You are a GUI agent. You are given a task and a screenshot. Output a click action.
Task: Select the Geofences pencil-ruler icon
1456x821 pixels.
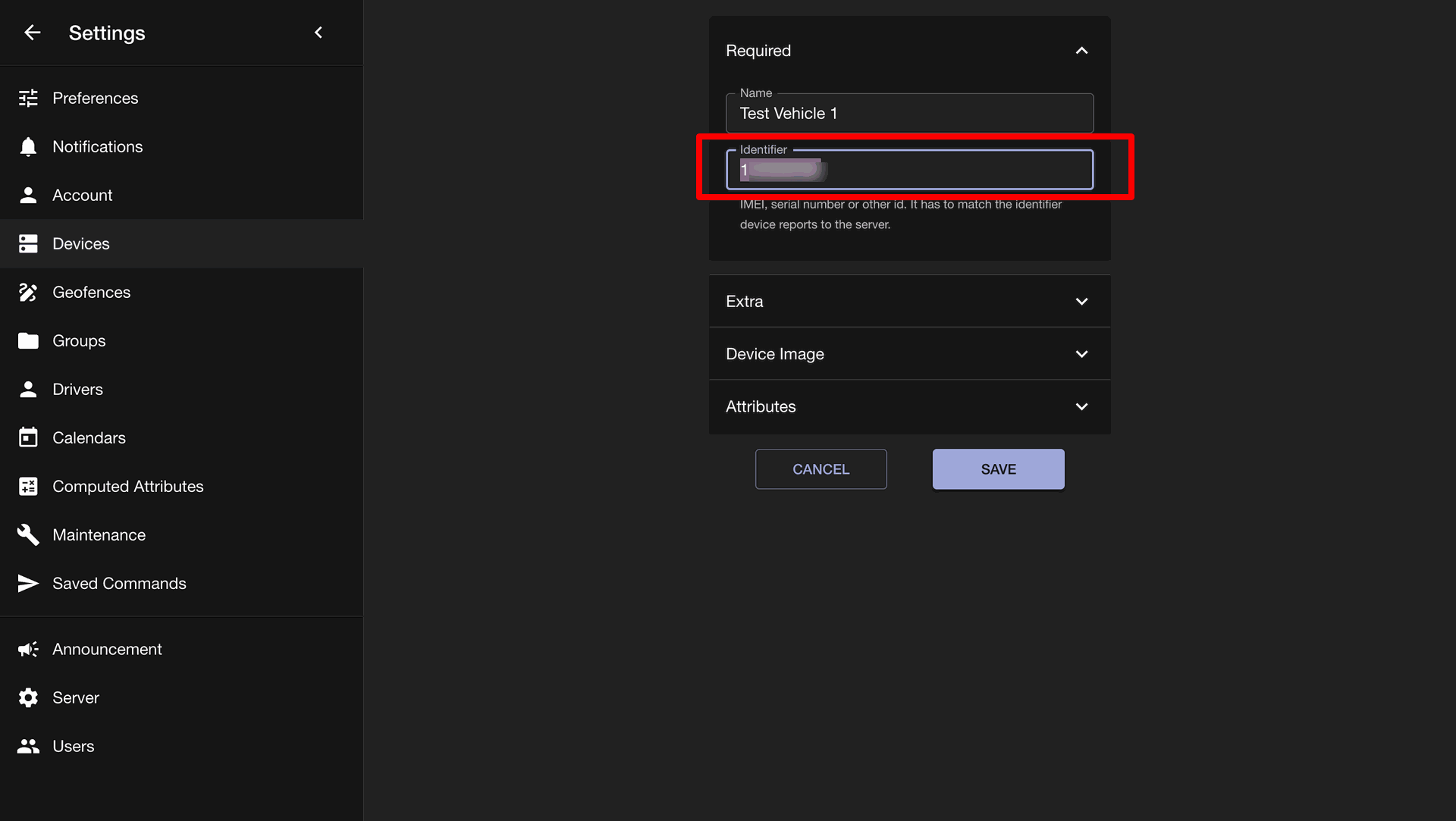28,292
